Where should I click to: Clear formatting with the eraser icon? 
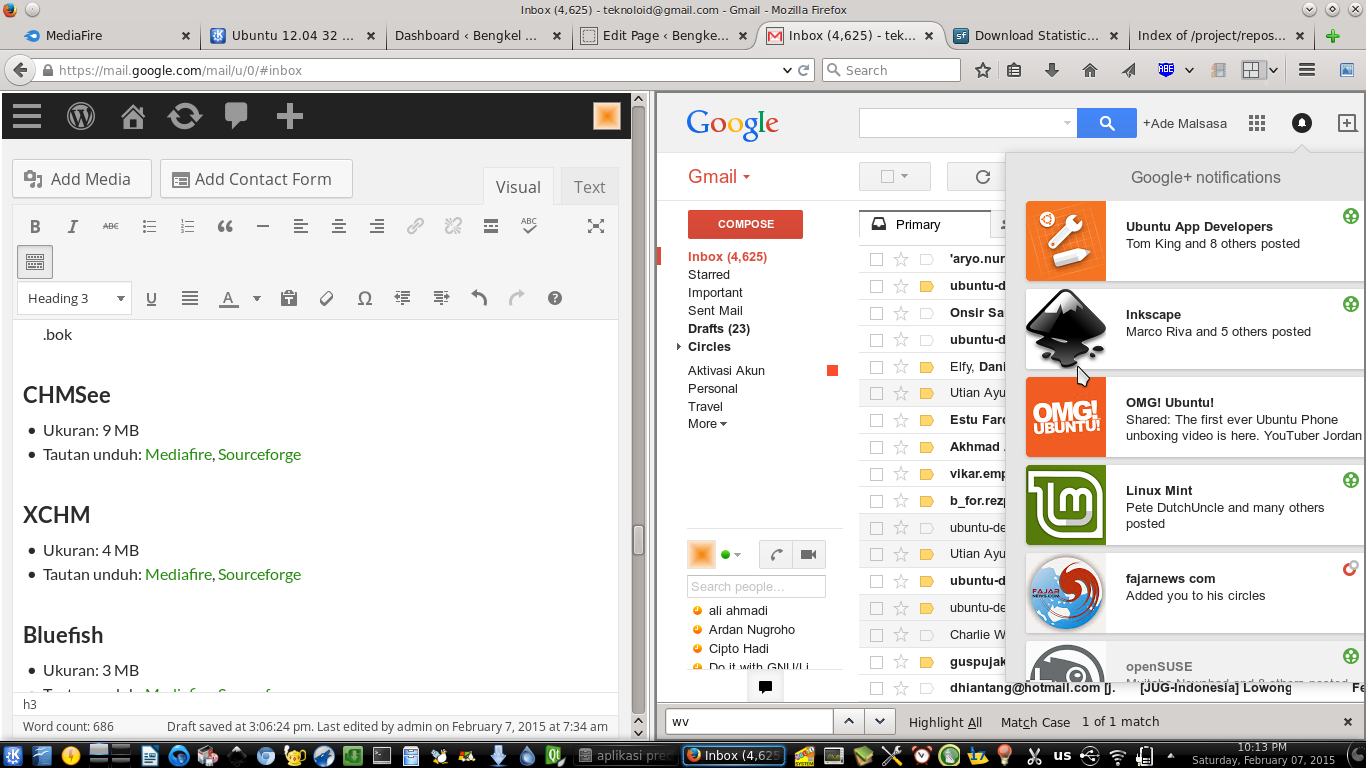(326, 298)
